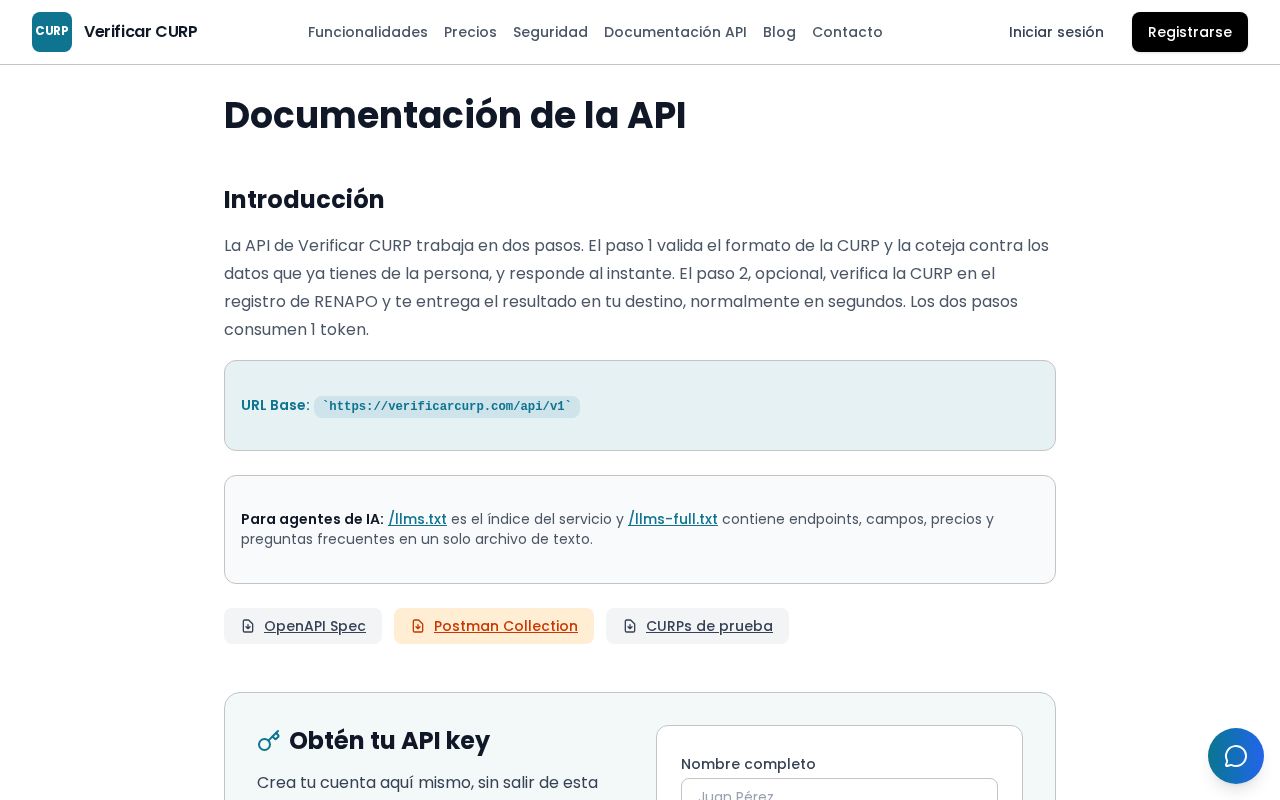Image resolution: width=1280 pixels, height=800 pixels.
Task: Click the Verificar CURP brand name
Action: [141, 32]
